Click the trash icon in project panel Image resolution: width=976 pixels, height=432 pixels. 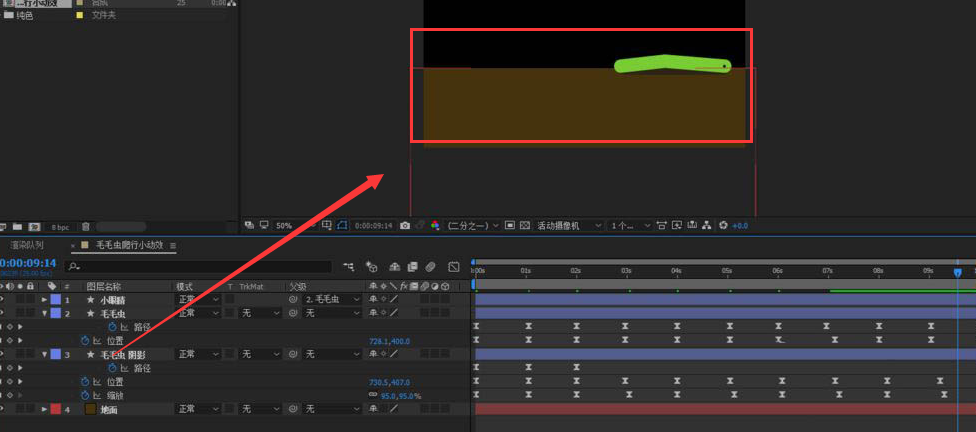tap(85, 227)
